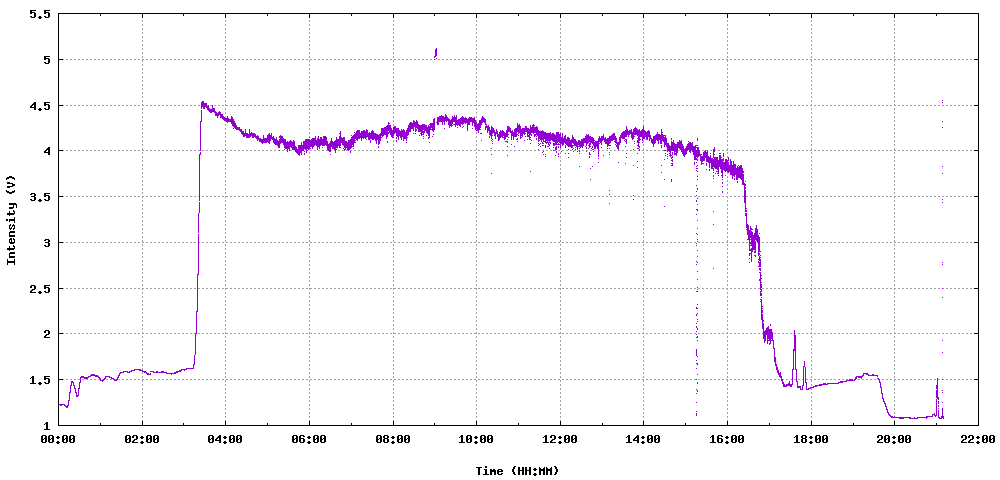The height and width of the screenshot is (480, 1000).
Task: Click the x-axis label '12:00'
Action: click(x=560, y=439)
